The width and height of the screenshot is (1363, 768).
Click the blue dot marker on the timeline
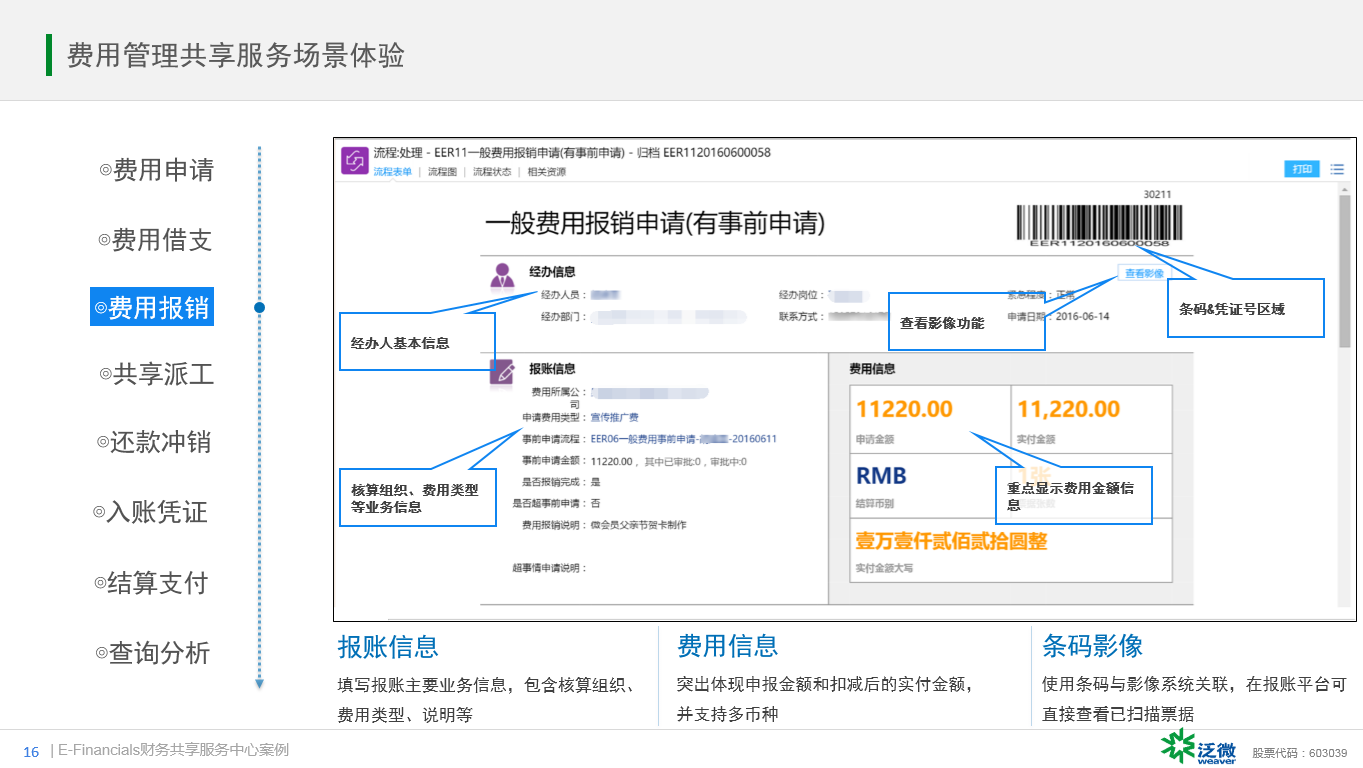tap(259, 308)
